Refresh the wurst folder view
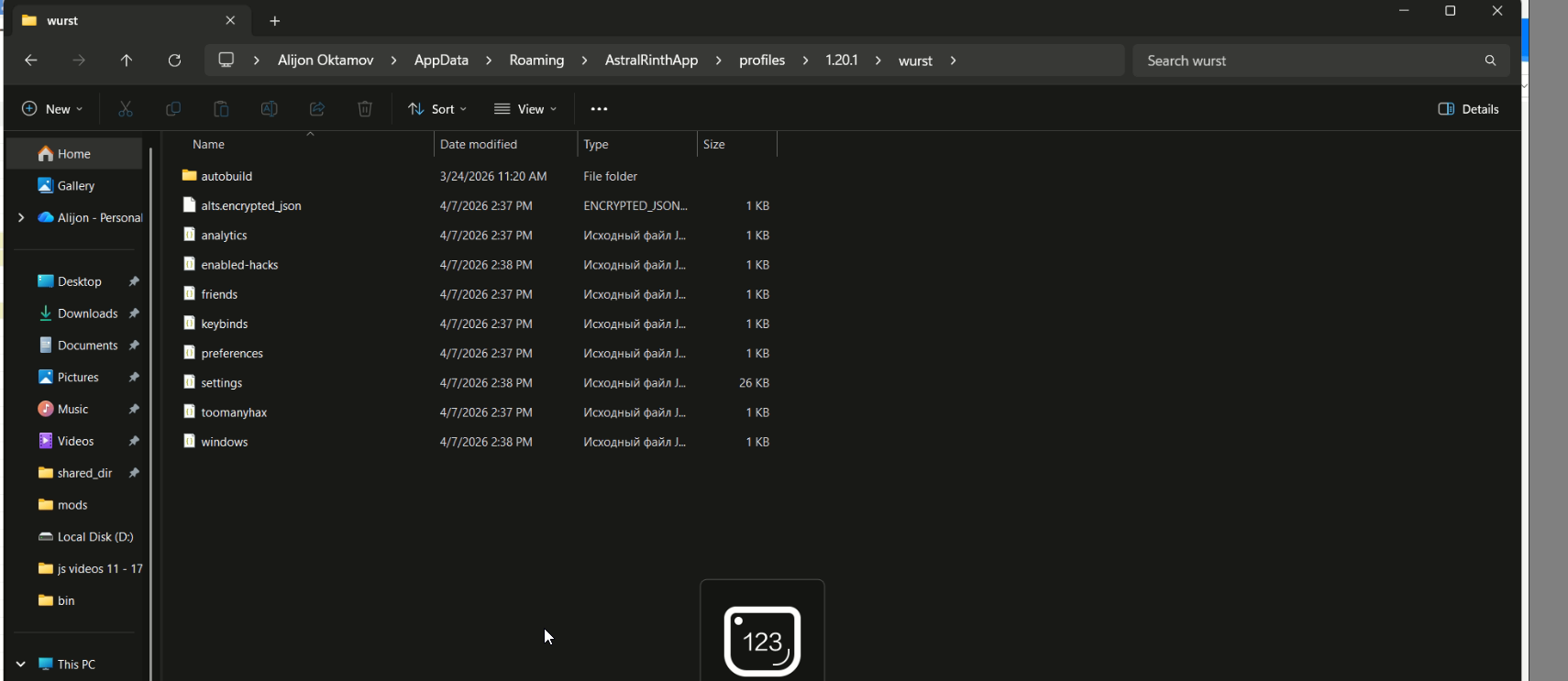The height and width of the screenshot is (681, 1568). click(x=174, y=60)
